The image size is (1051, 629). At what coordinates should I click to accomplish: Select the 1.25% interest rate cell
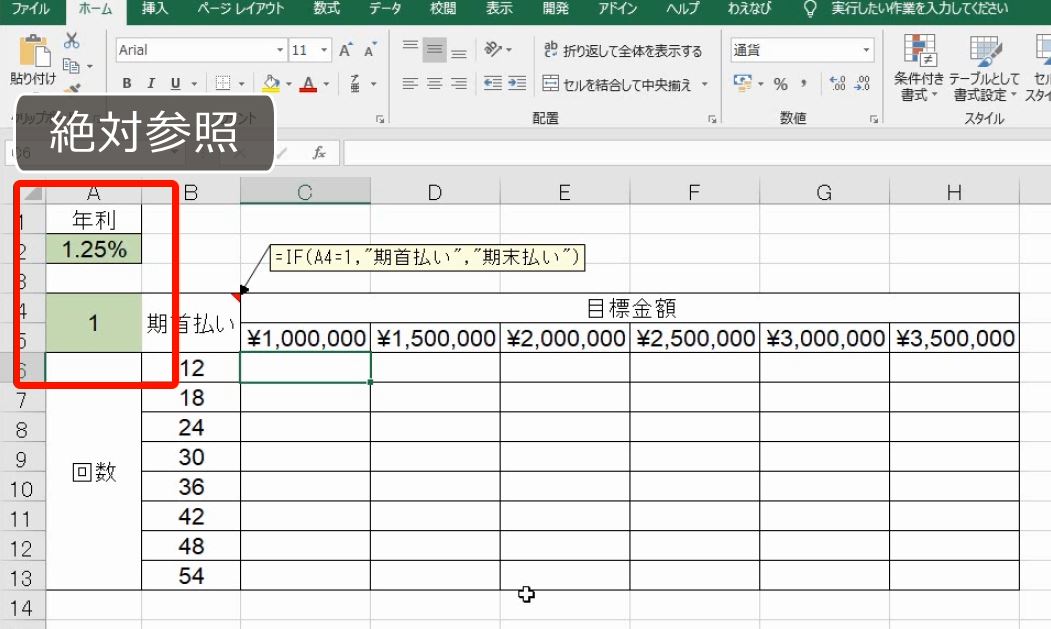coord(94,249)
